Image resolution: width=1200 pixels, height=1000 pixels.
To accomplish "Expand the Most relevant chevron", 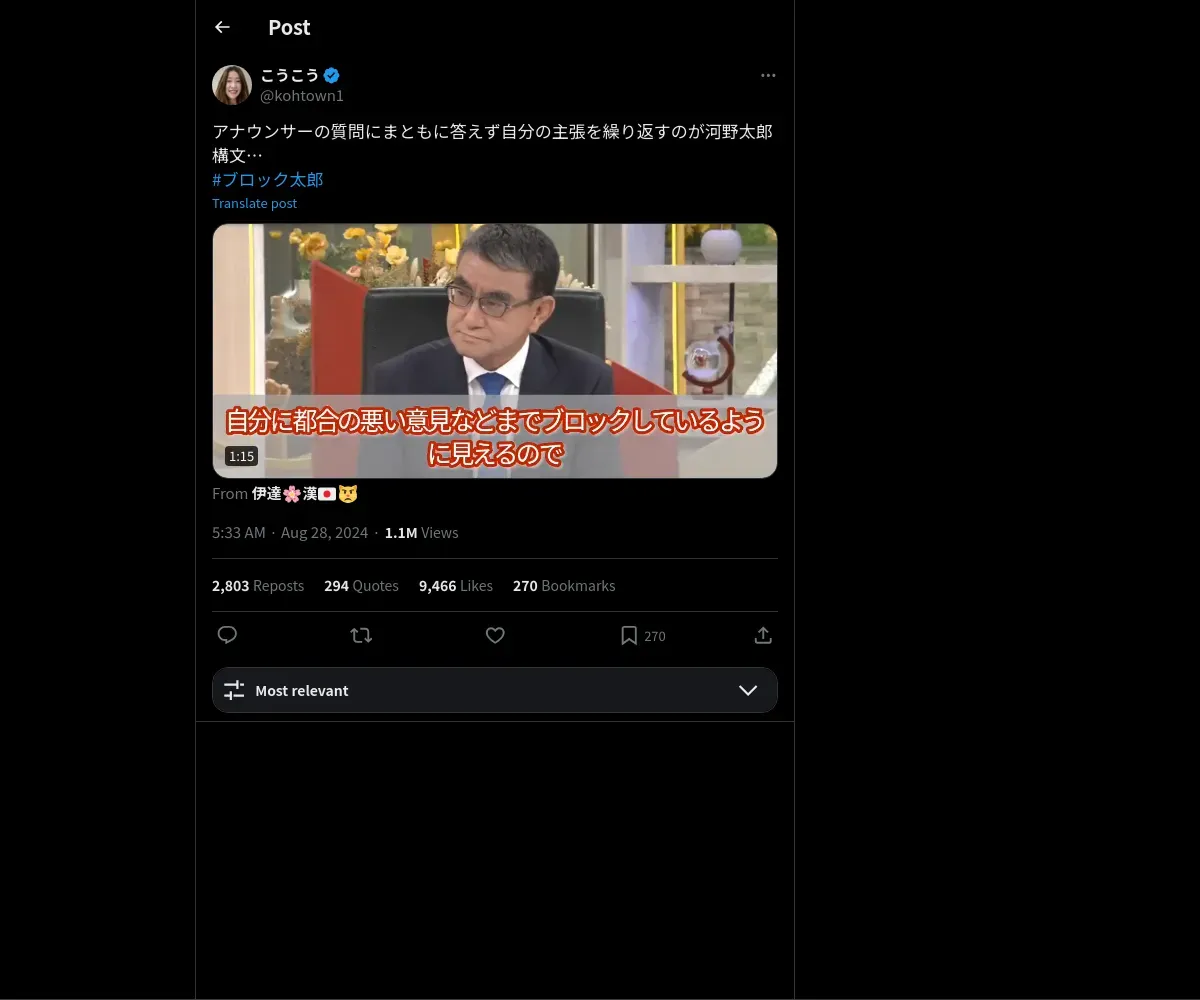I will pyautogui.click(x=748, y=690).
